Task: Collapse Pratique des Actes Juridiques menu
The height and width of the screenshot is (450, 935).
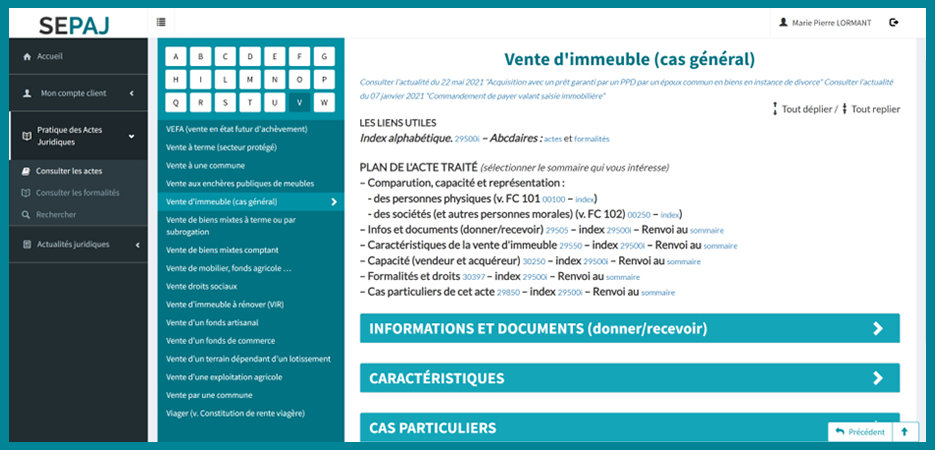Action: (78, 136)
